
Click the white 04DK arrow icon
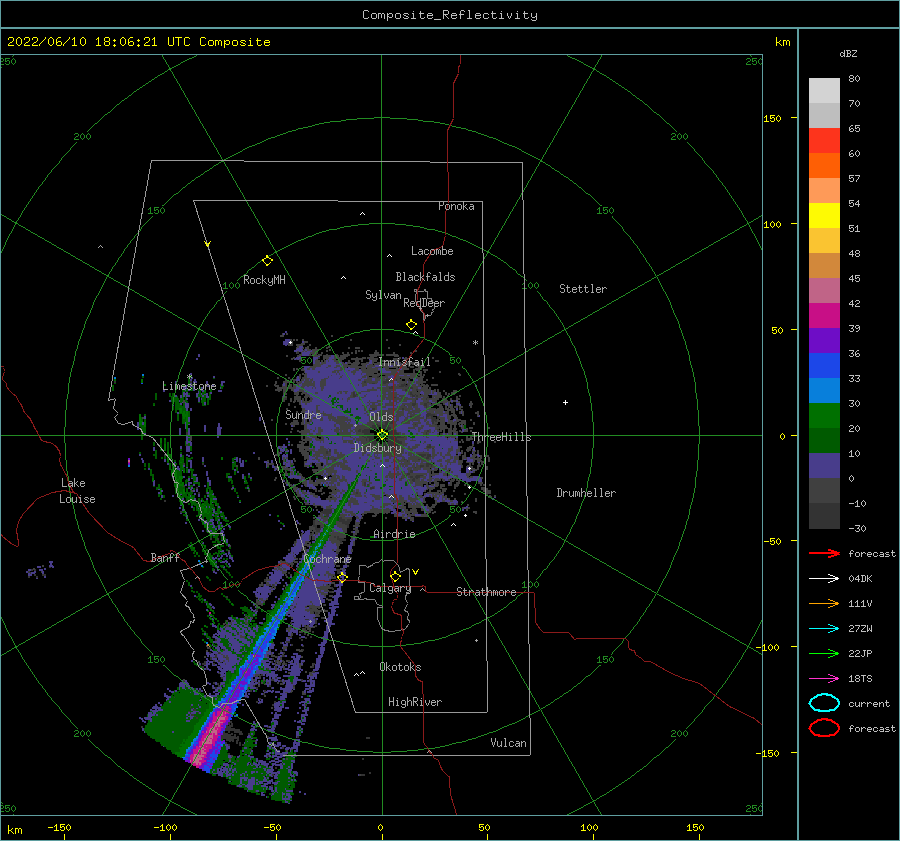click(824, 579)
